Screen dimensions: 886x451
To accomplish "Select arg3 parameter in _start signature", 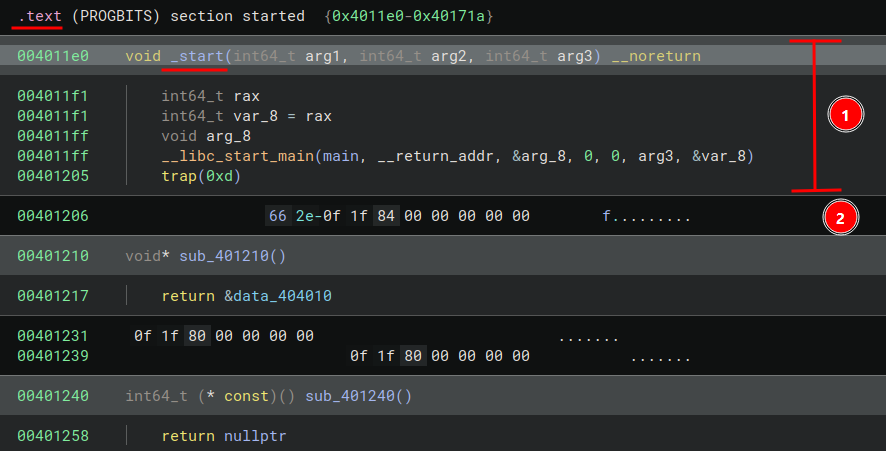I will click(x=573, y=56).
